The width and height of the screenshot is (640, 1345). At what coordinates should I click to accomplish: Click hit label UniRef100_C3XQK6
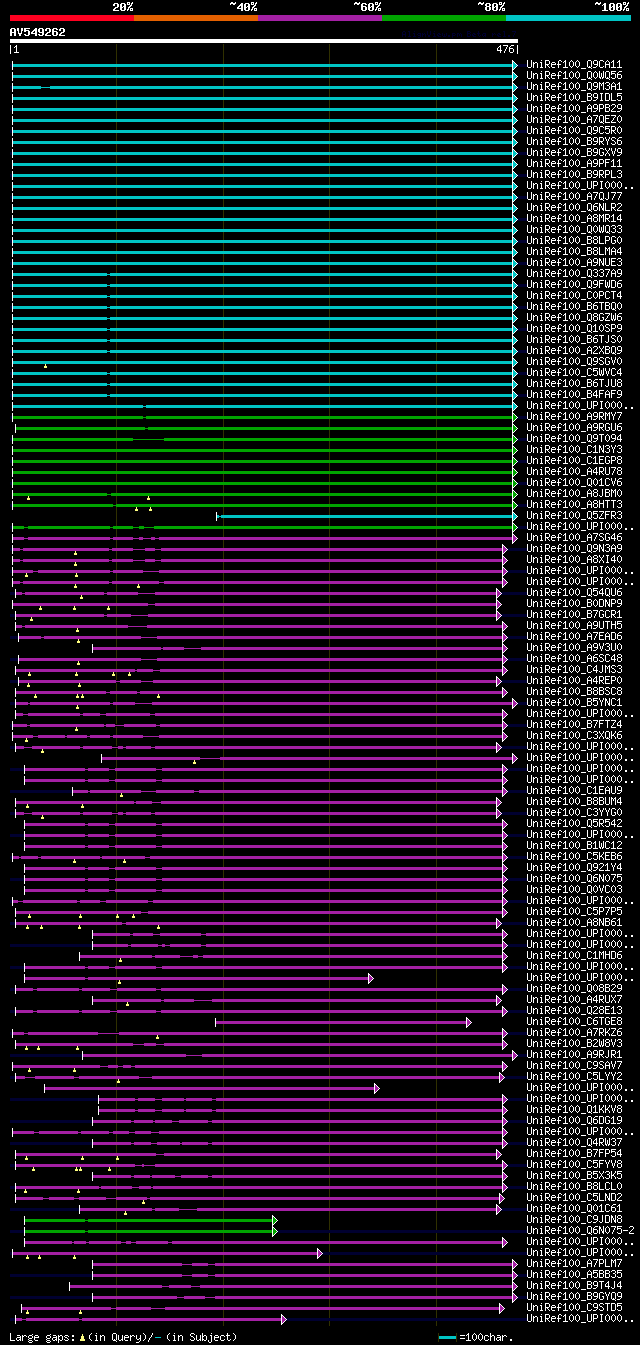[574, 736]
